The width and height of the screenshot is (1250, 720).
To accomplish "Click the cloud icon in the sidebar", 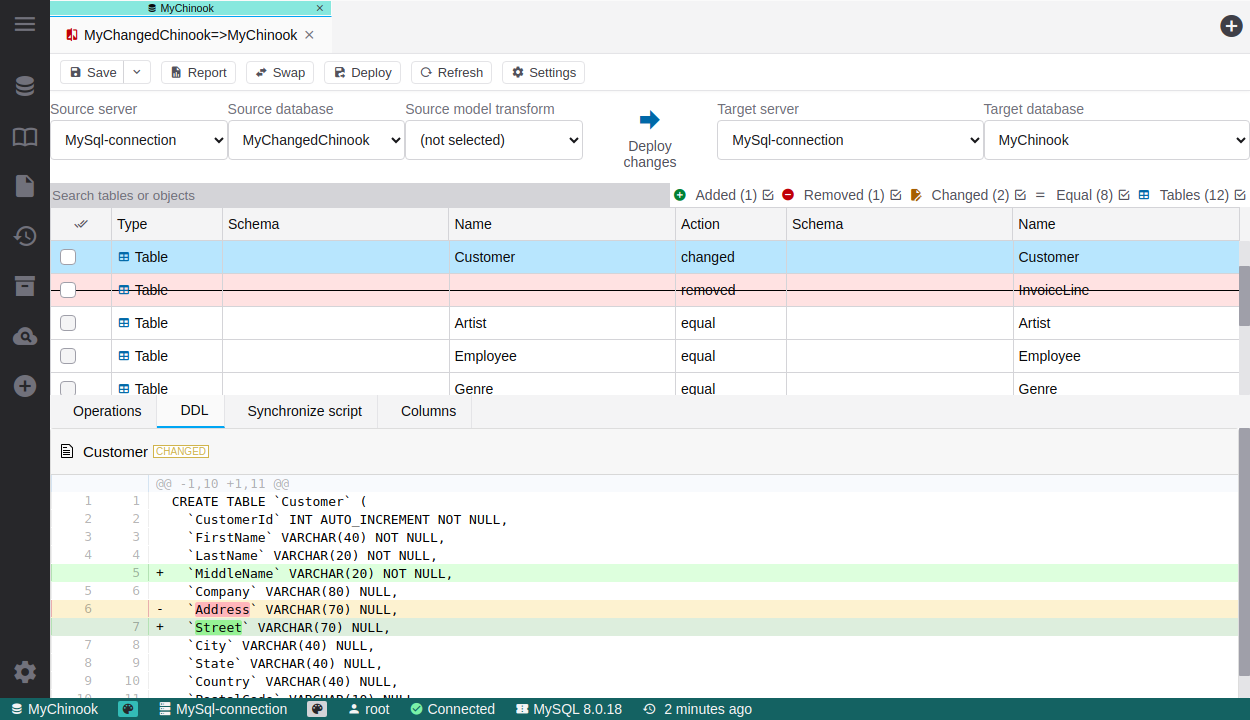I will pos(25,337).
